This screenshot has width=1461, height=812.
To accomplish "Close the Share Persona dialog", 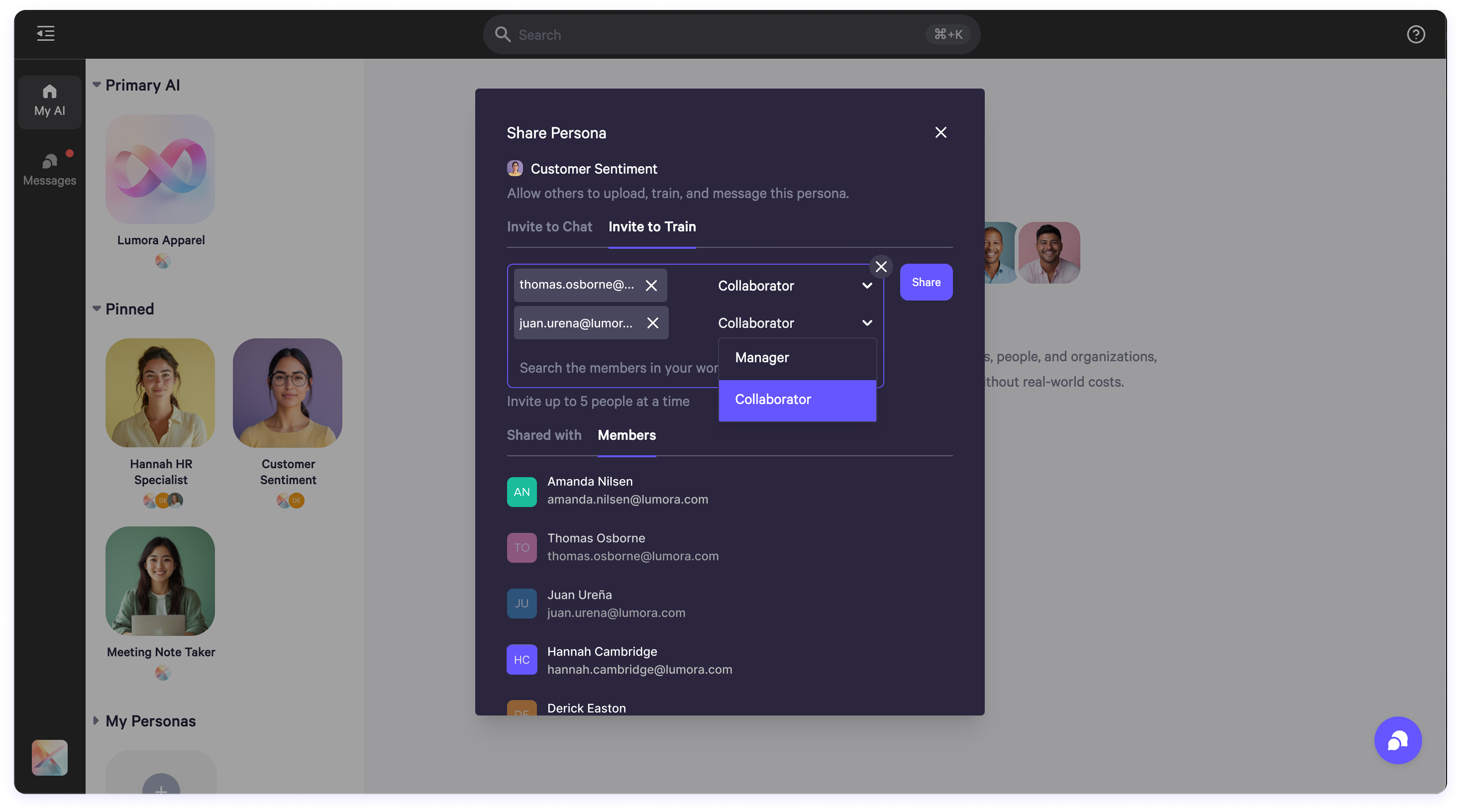I will 940,132.
